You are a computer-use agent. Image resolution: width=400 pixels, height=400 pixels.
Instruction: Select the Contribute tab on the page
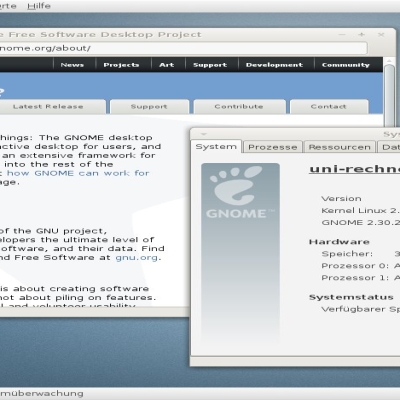click(x=239, y=107)
